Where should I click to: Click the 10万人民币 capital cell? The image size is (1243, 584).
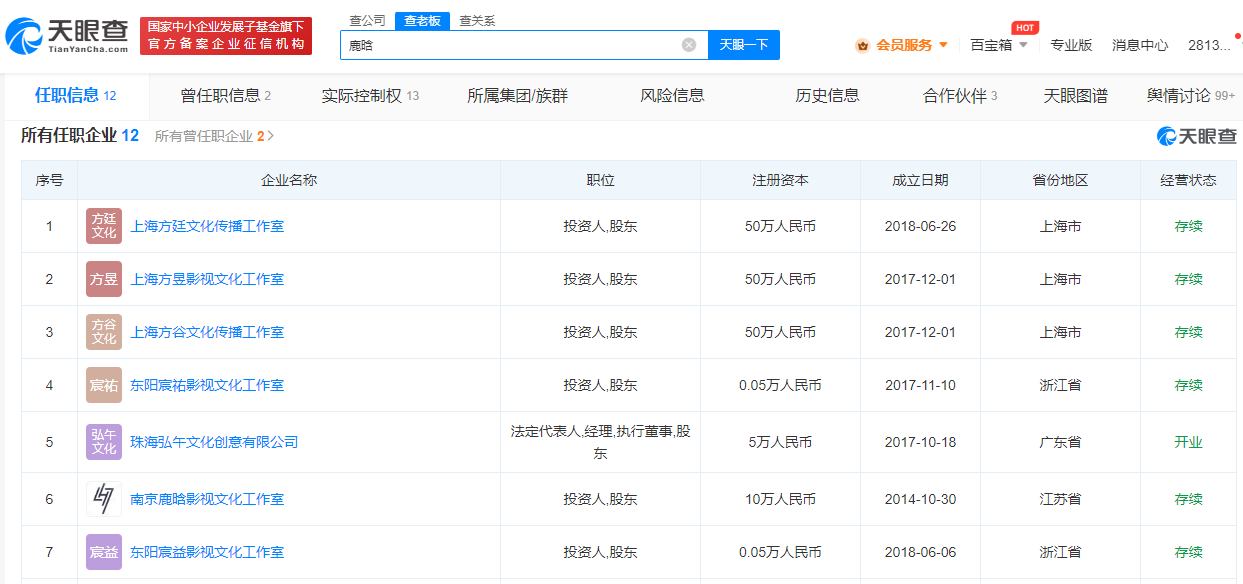click(780, 499)
